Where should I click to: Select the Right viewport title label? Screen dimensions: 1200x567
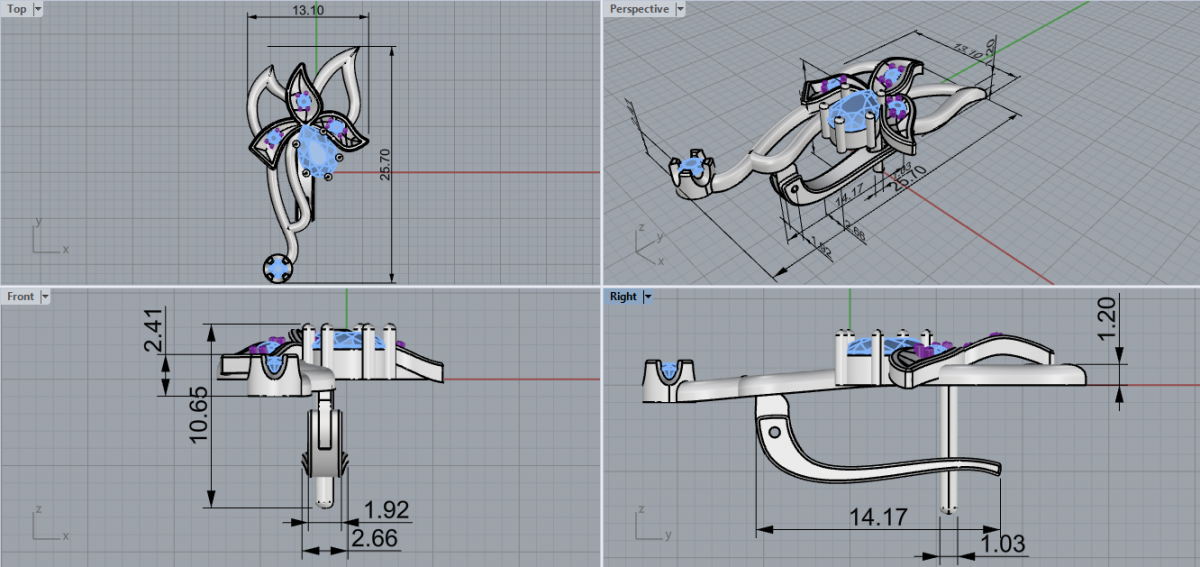[623, 296]
